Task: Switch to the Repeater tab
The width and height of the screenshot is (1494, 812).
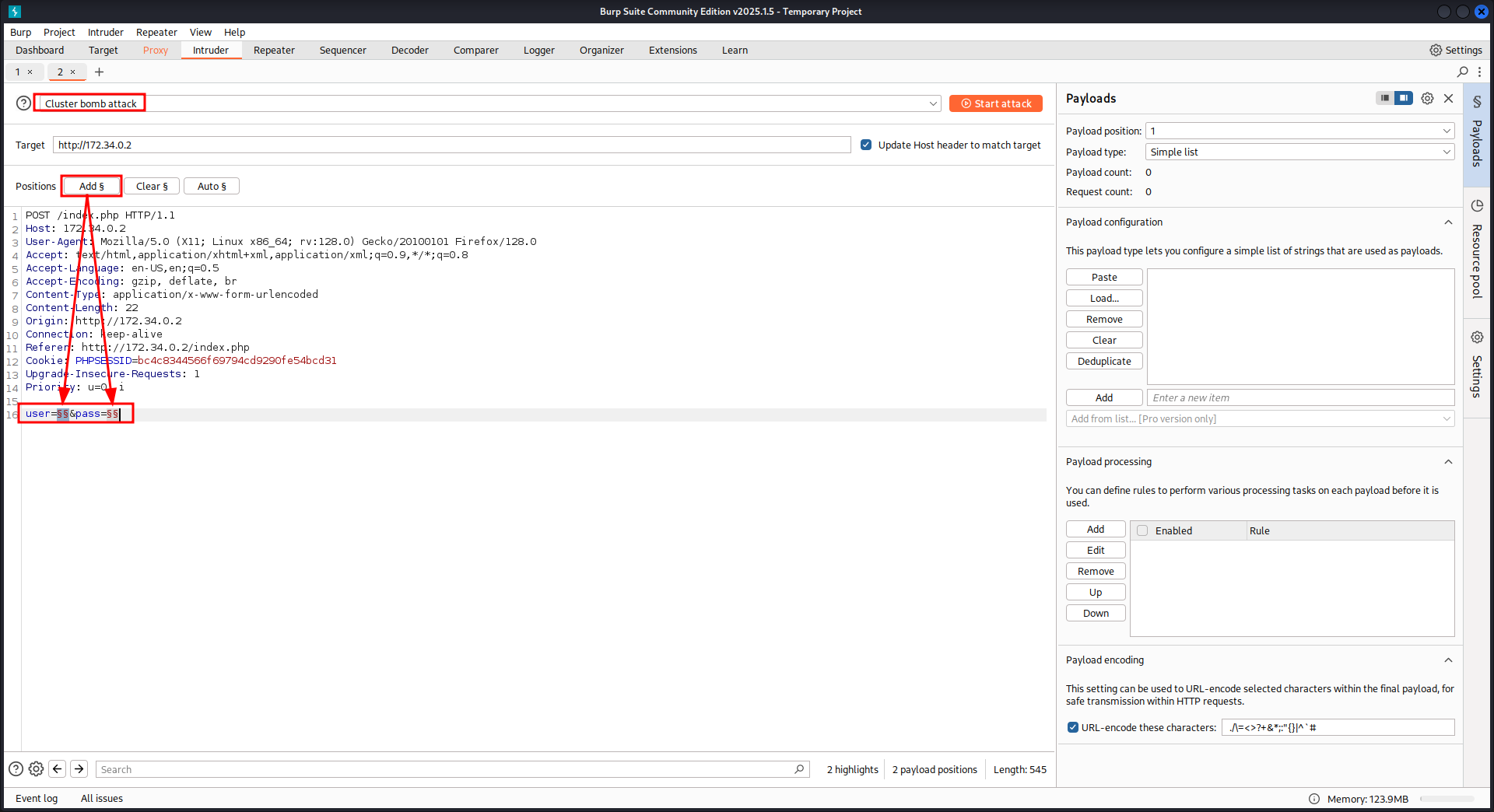Action: pyautogui.click(x=274, y=50)
